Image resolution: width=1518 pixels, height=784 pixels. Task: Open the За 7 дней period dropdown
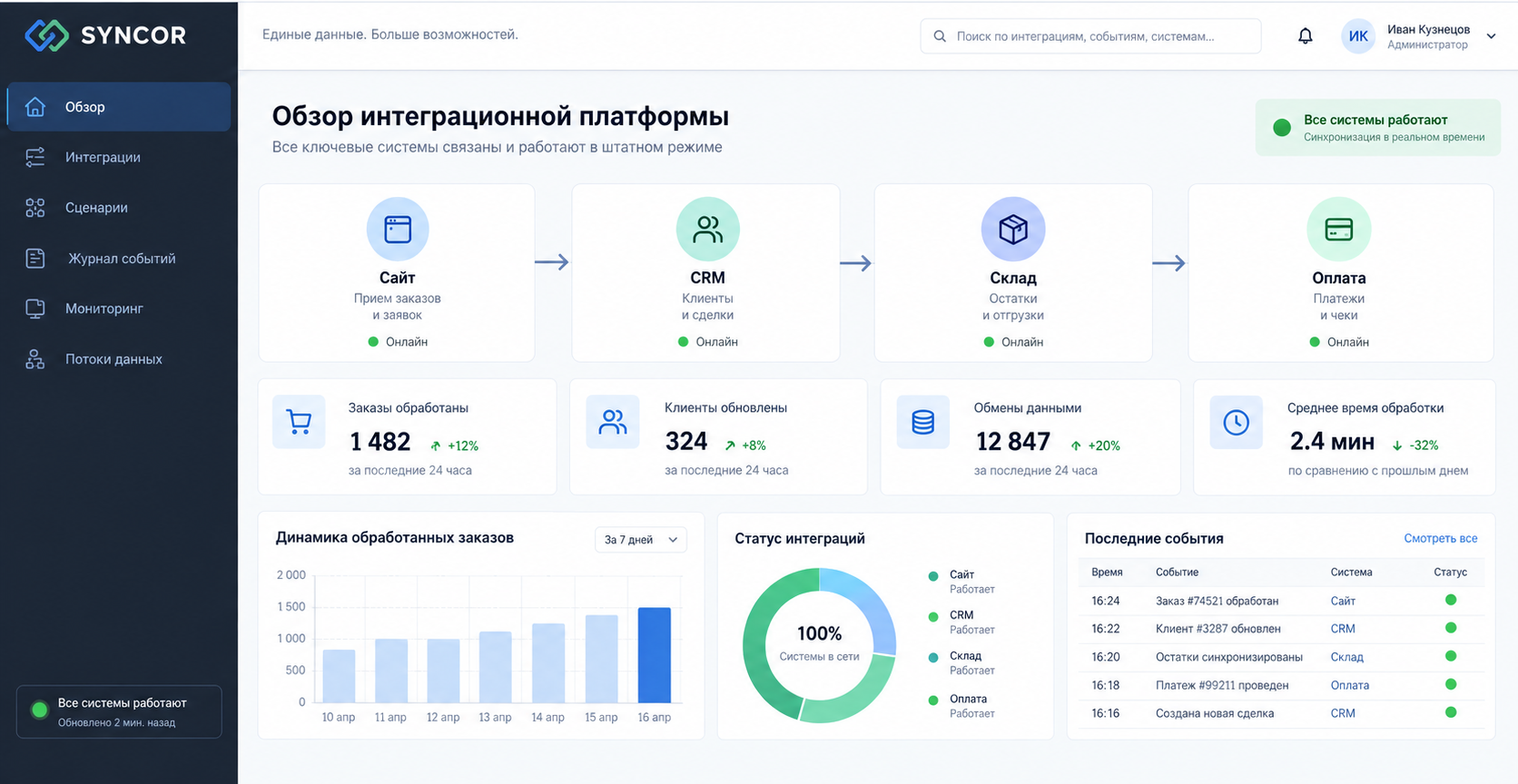point(641,539)
